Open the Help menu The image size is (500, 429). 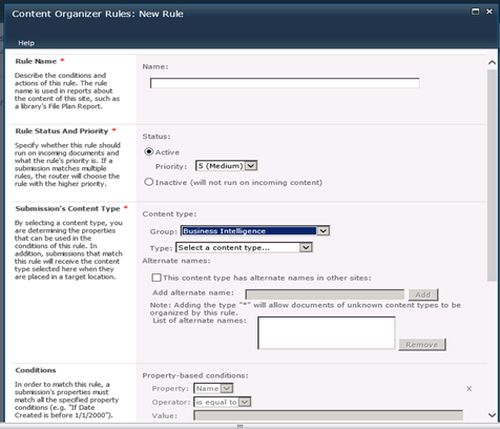(x=26, y=43)
